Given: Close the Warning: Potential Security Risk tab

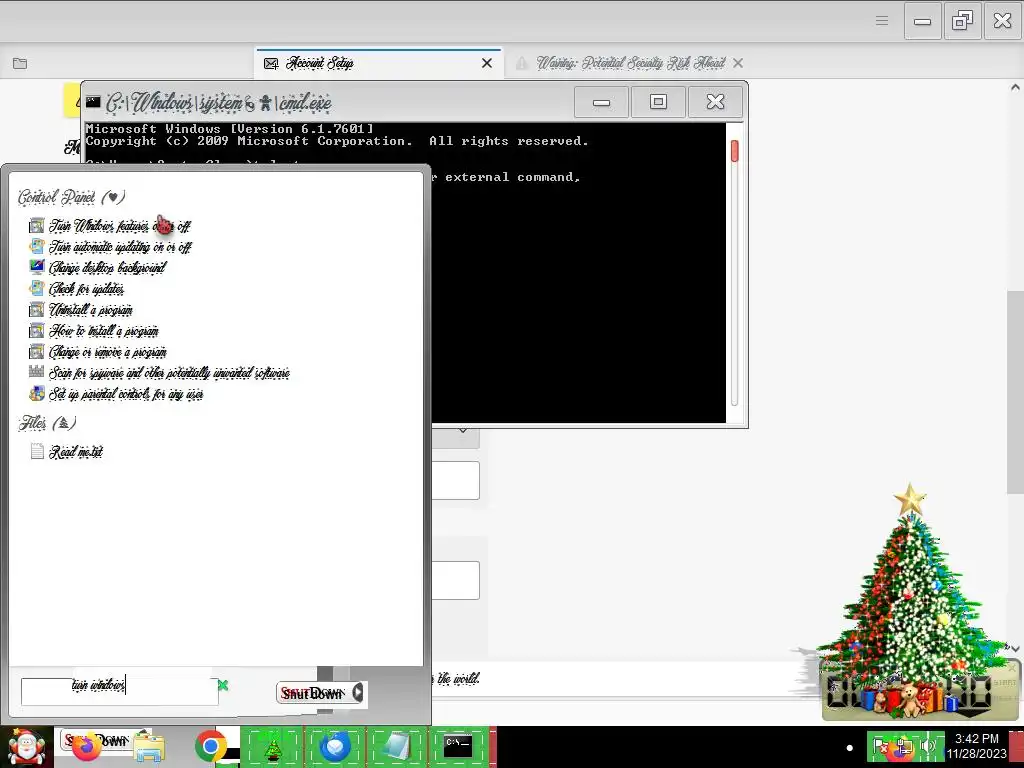Looking at the screenshot, I should coord(738,63).
